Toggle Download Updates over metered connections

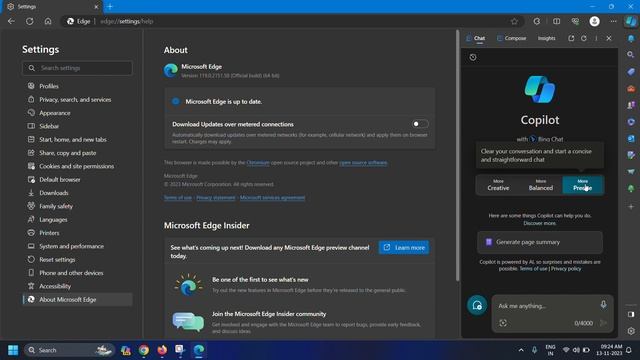(x=420, y=124)
